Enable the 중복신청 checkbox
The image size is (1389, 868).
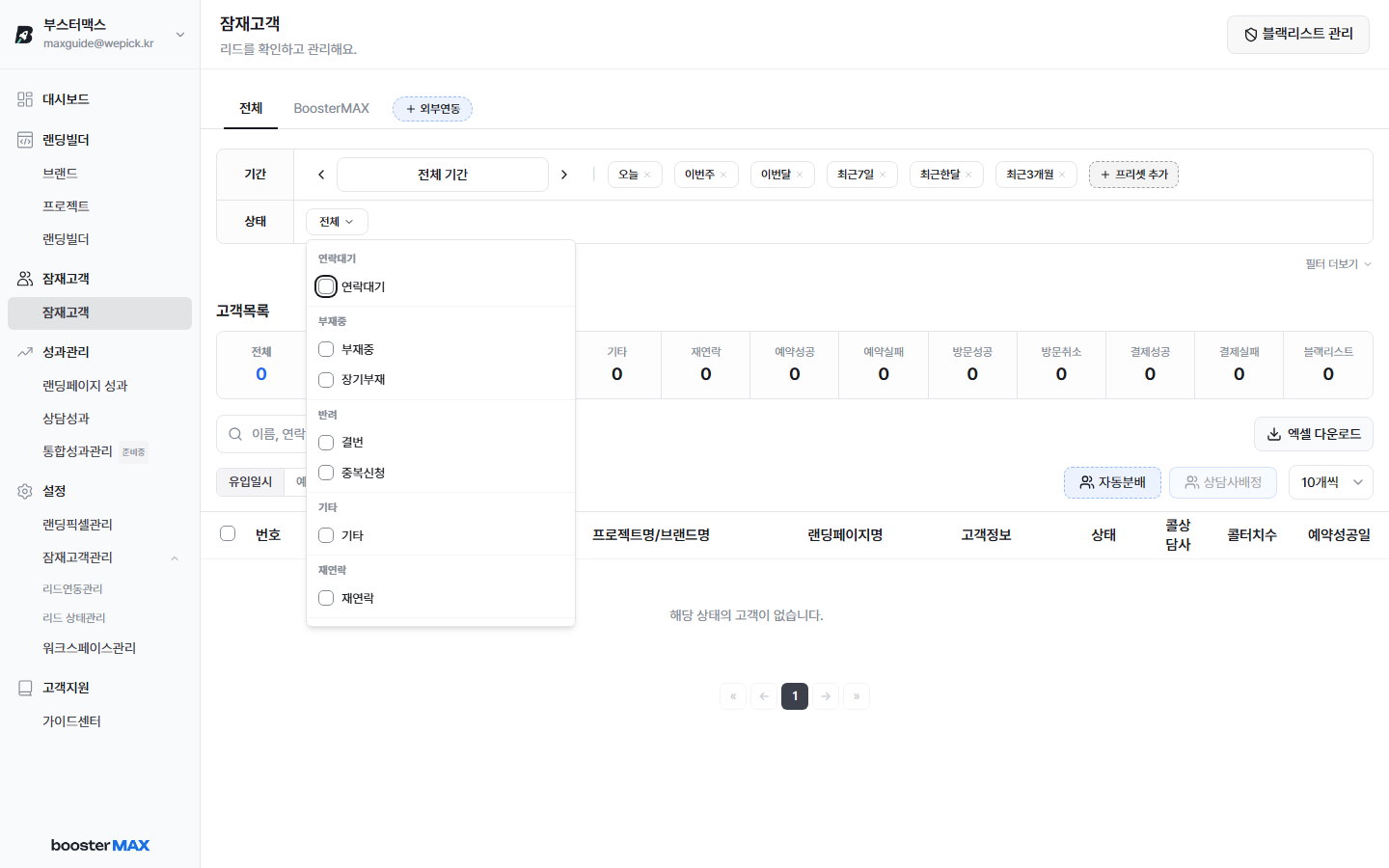pos(326,473)
